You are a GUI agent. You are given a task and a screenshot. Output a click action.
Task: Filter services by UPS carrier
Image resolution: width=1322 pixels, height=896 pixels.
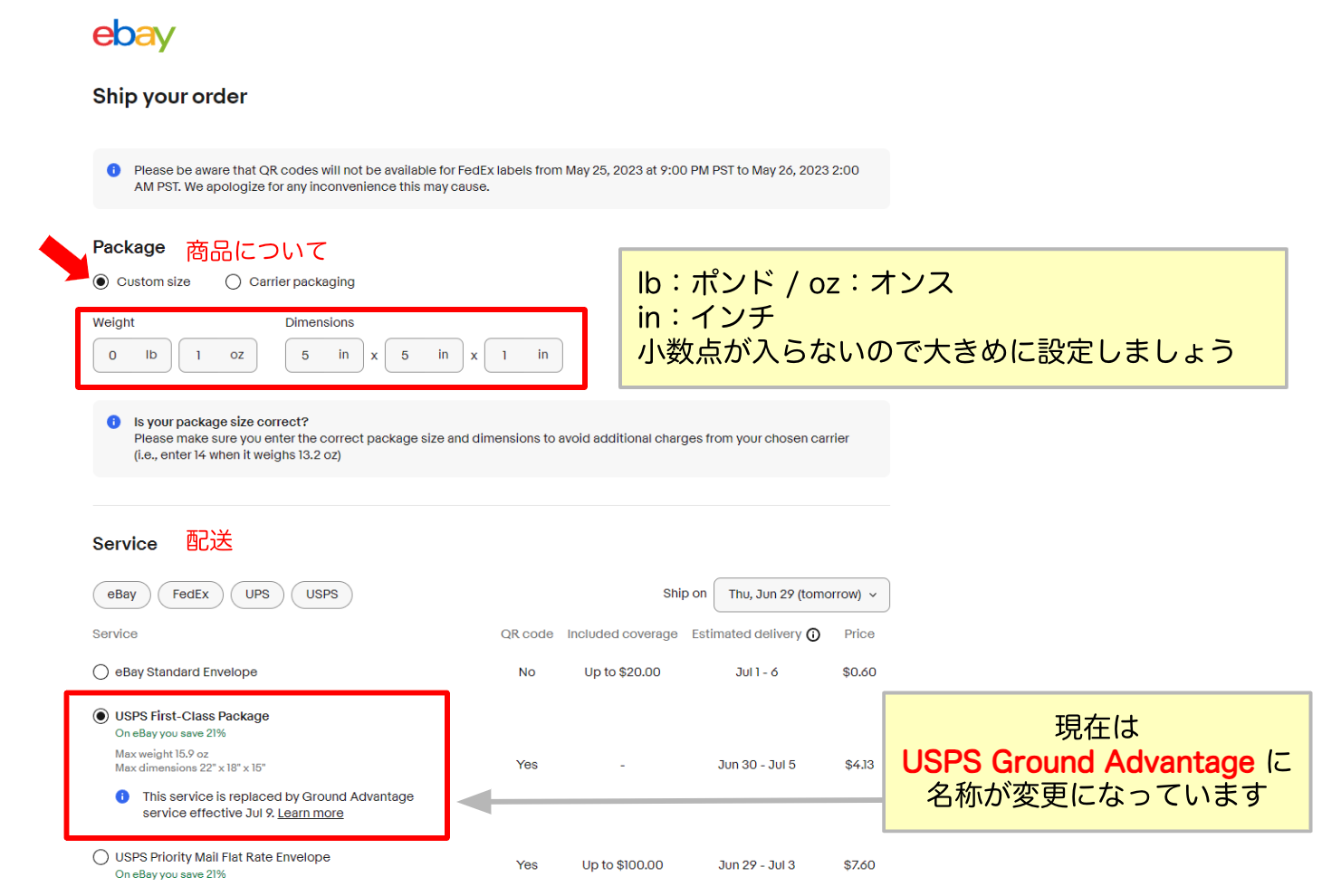257,595
